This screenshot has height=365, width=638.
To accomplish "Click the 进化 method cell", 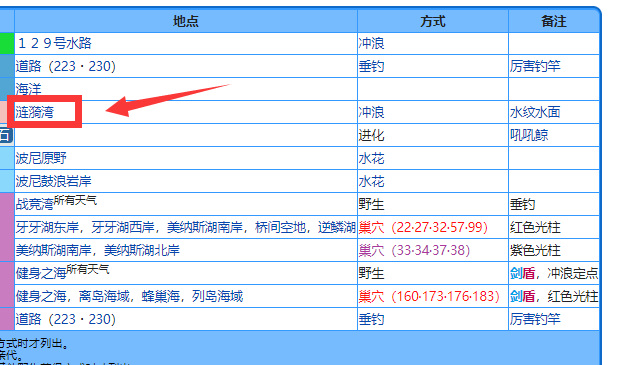I will point(371,135).
